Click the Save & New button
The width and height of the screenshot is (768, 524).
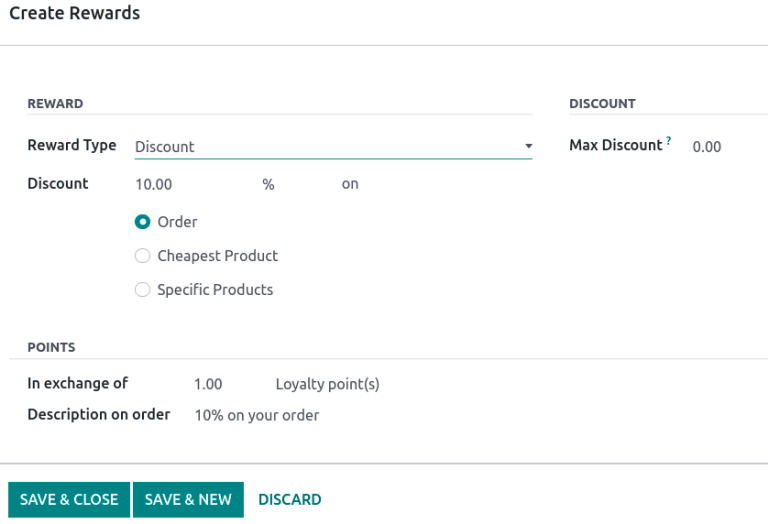tap(188, 499)
